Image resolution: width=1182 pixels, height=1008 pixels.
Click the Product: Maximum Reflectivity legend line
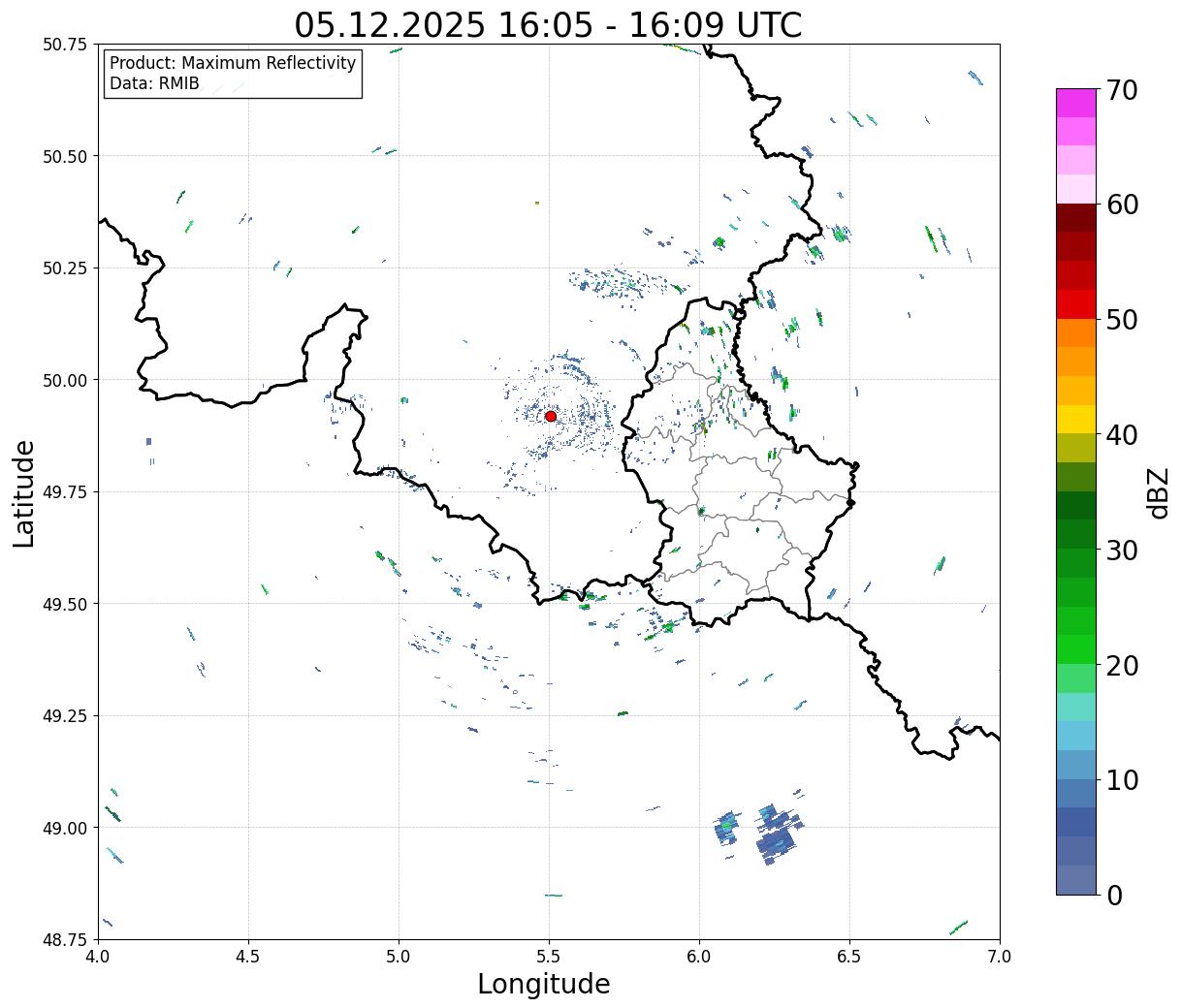[233, 63]
